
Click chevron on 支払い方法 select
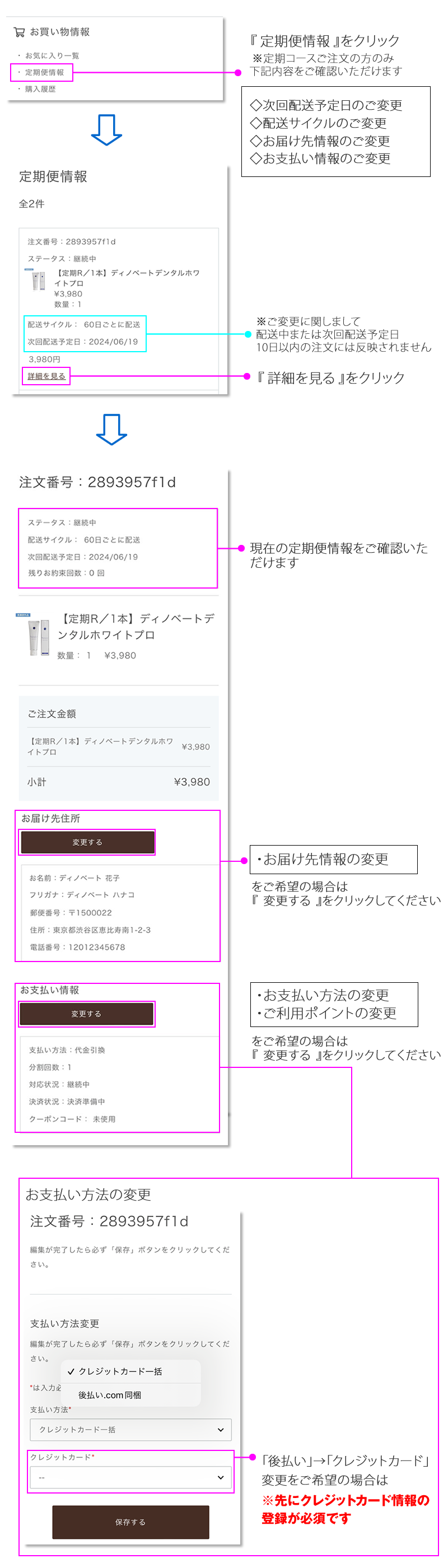pos(220,1429)
